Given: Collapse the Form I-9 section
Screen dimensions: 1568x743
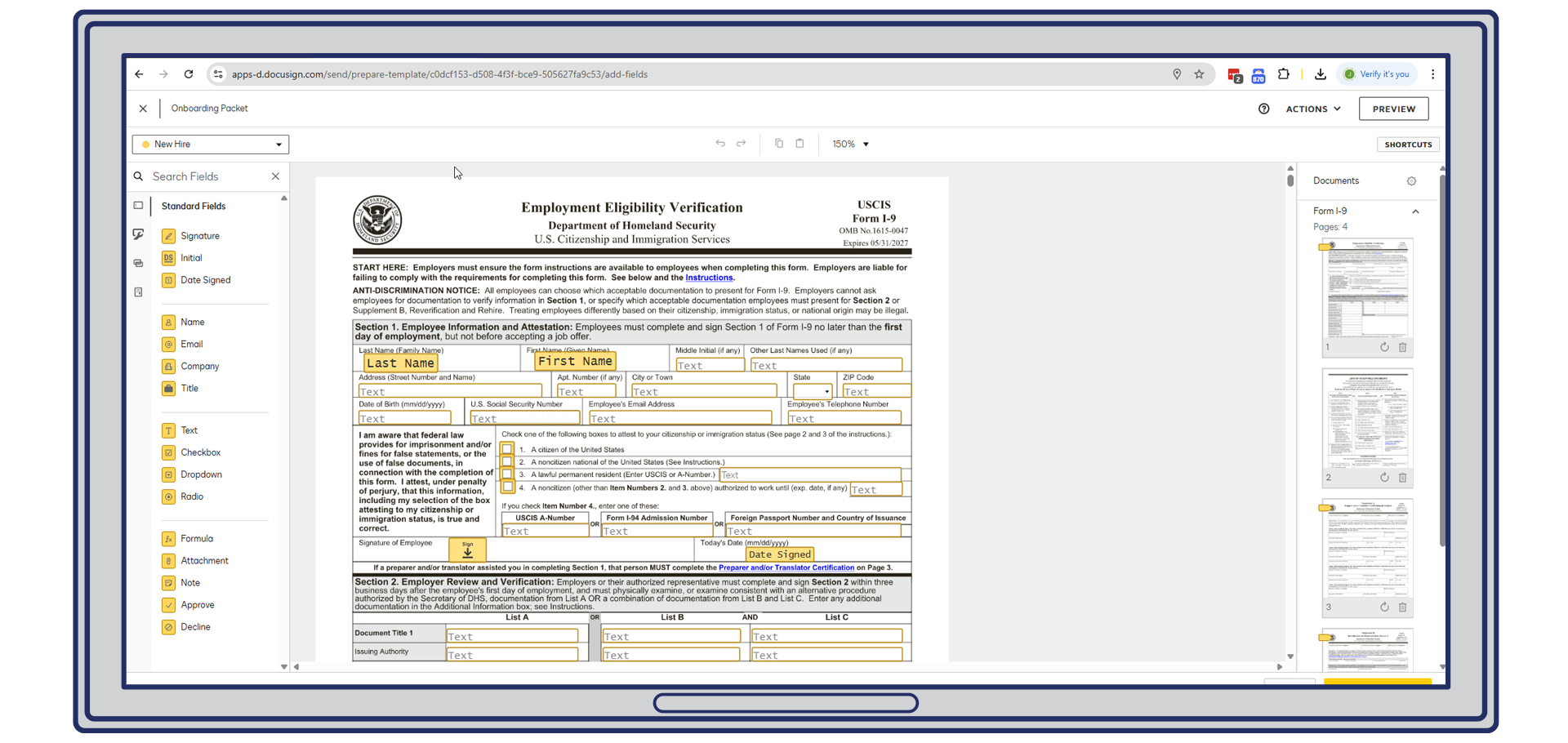Looking at the screenshot, I should tap(1415, 211).
